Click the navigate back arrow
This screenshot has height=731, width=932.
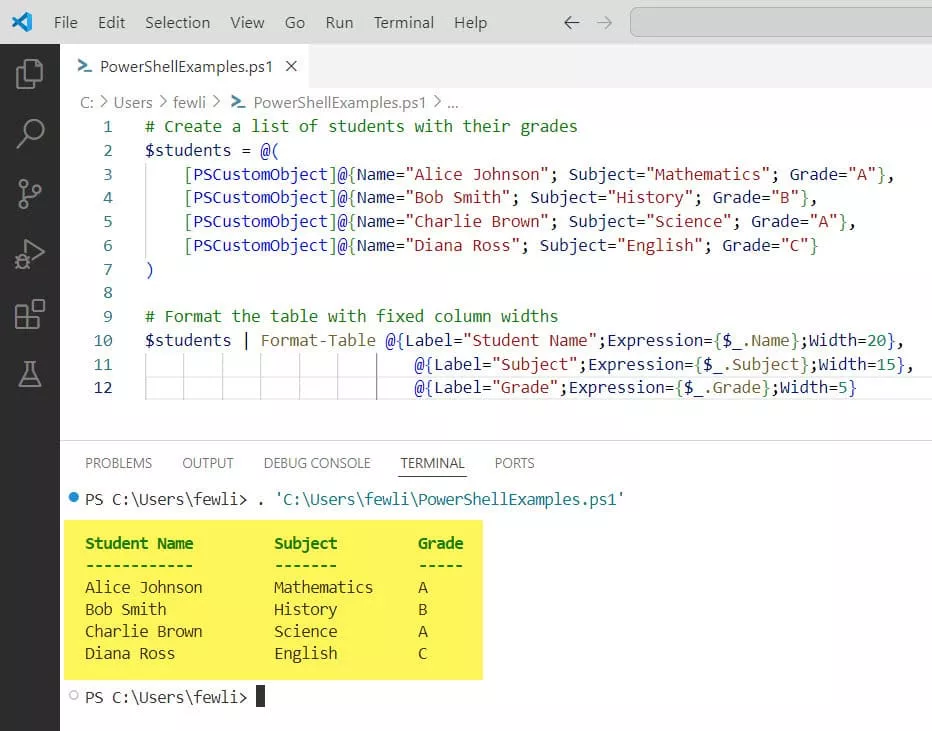pyautogui.click(x=570, y=22)
